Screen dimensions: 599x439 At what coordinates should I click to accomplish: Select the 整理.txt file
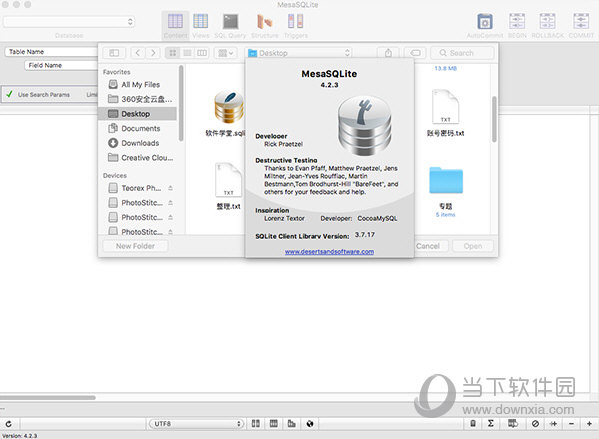(228, 186)
